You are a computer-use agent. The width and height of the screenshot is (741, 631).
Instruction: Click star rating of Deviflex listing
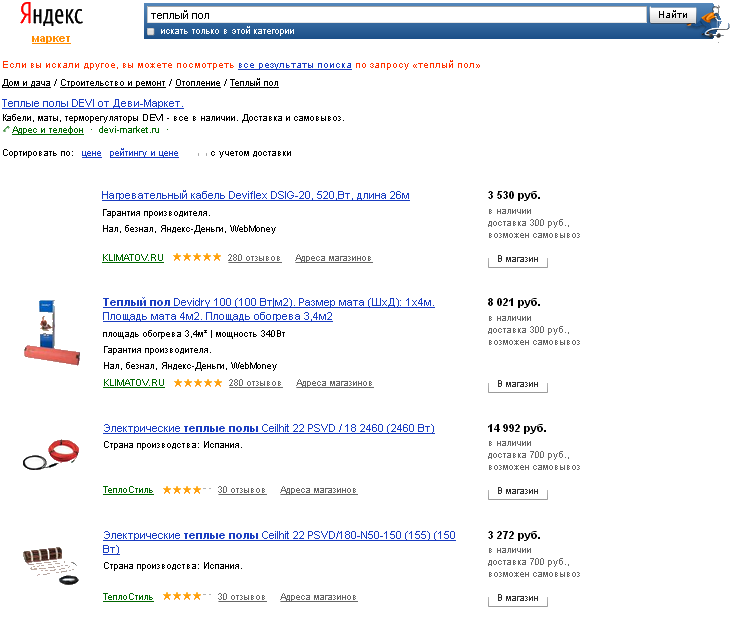tap(197, 258)
